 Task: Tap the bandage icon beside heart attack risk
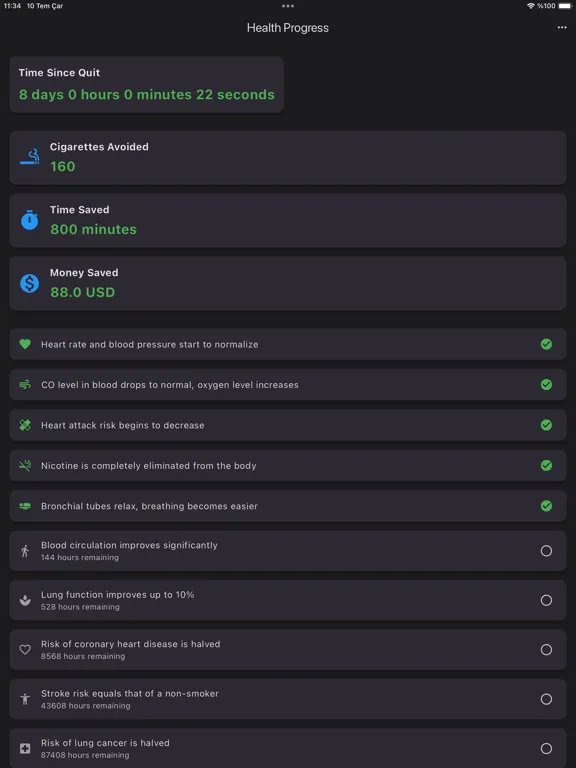click(25, 425)
